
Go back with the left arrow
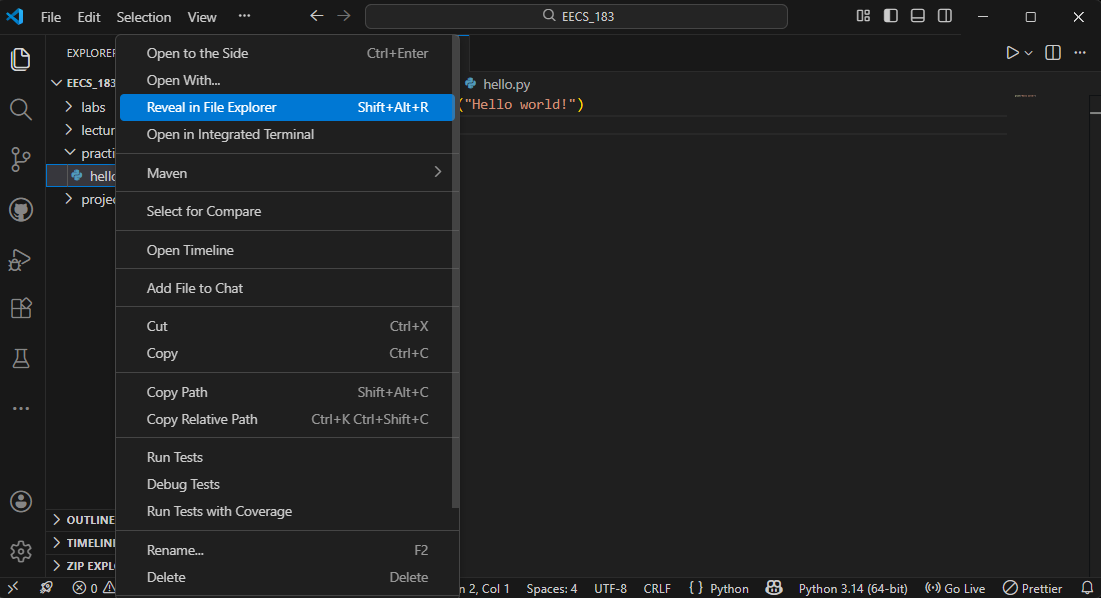coord(317,16)
